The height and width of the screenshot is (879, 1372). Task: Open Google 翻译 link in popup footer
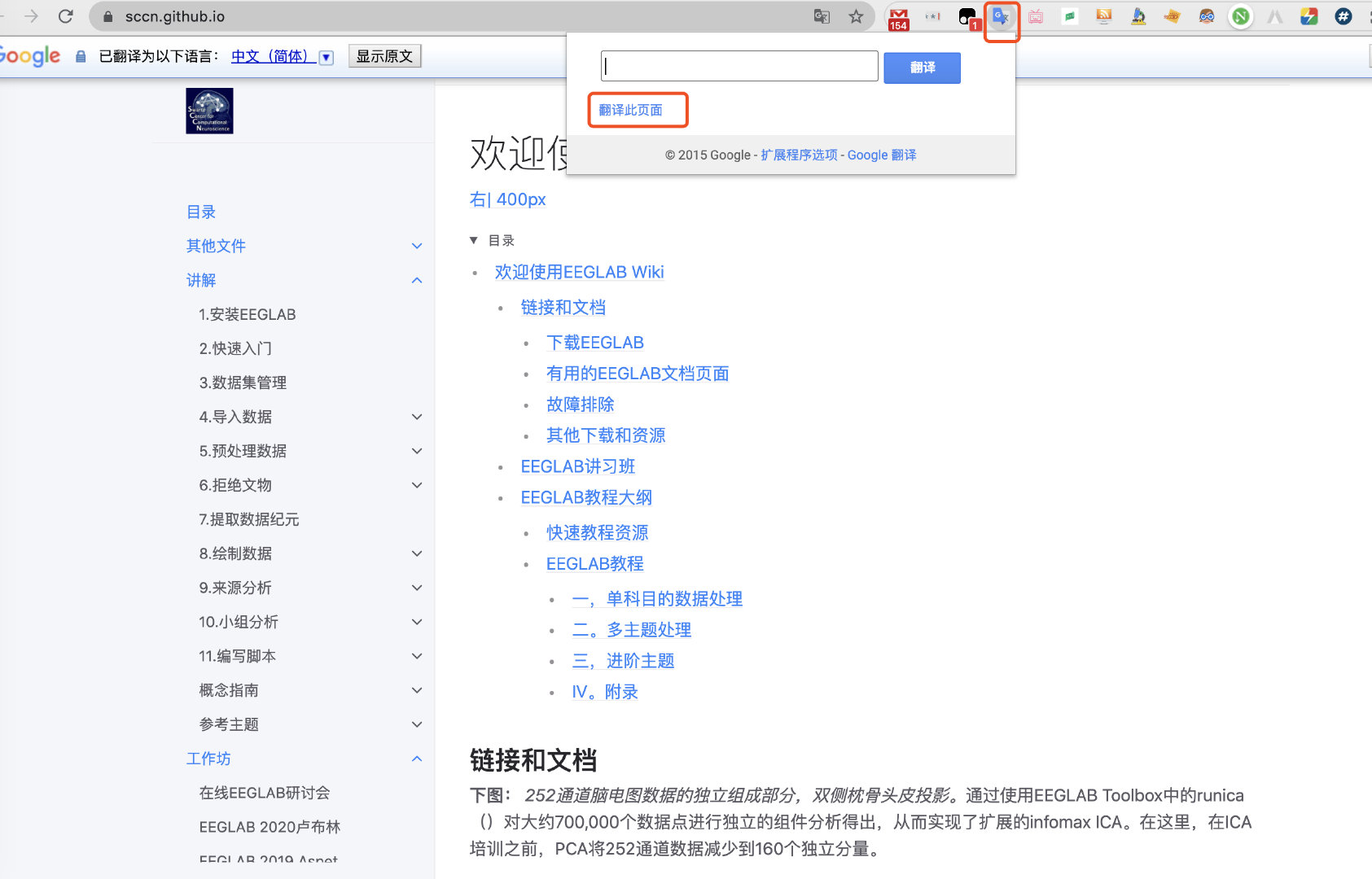tap(882, 155)
